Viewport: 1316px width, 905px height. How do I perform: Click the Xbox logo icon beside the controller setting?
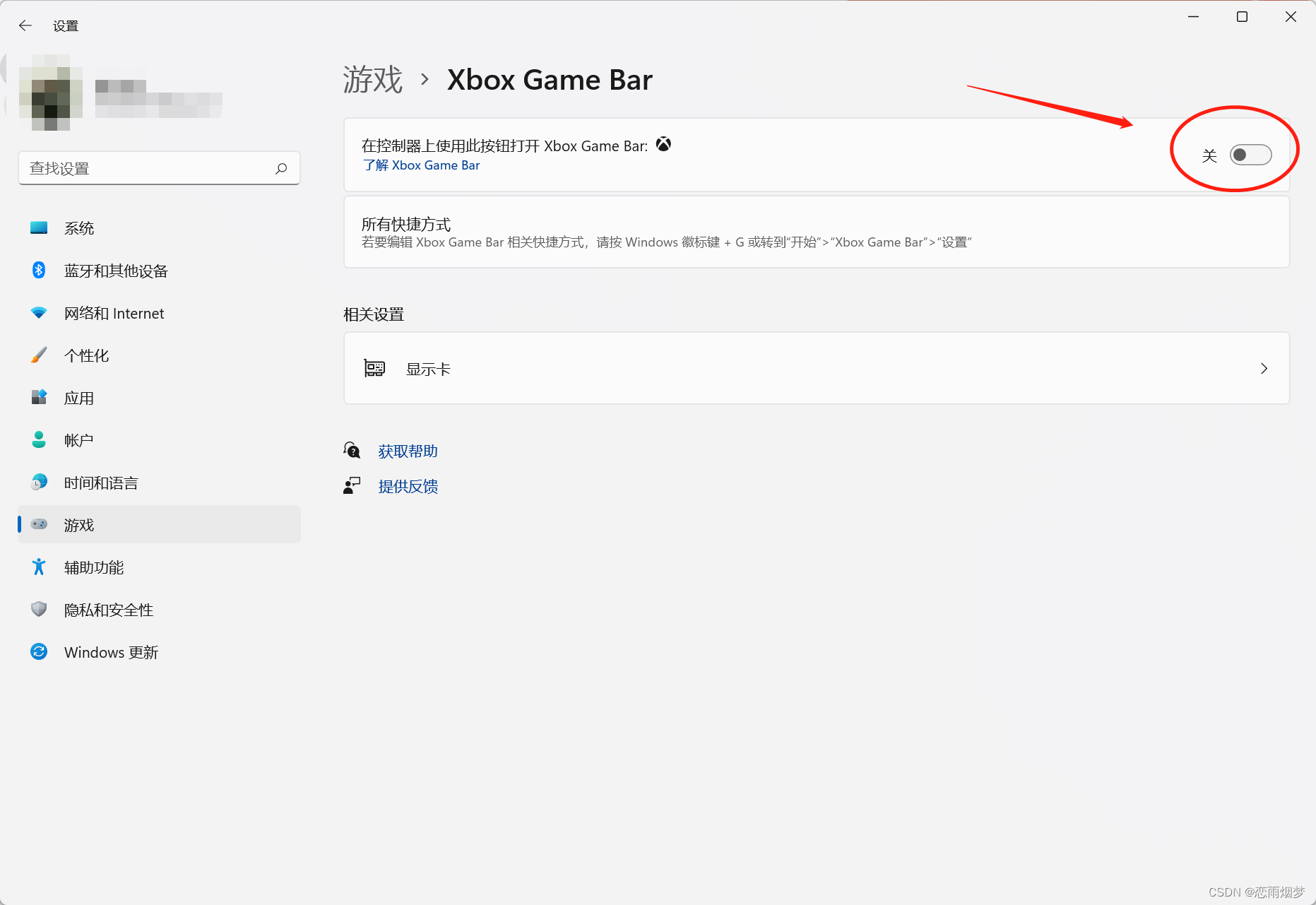(663, 144)
